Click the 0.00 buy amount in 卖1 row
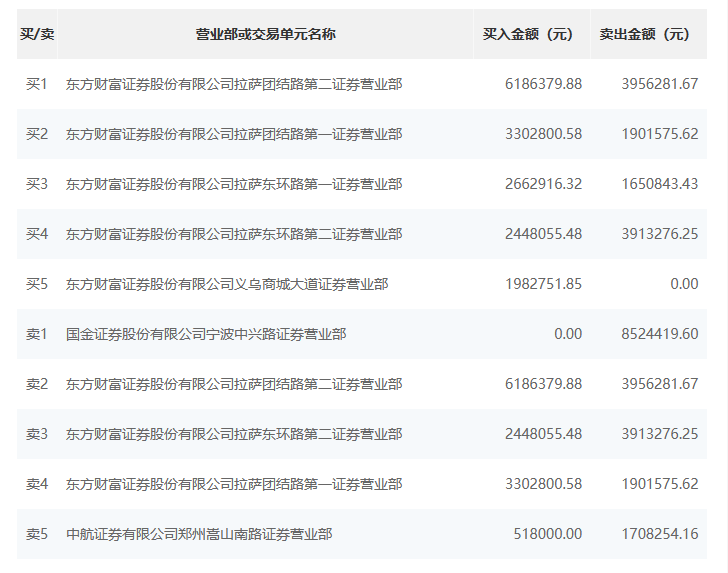The height and width of the screenshot is (573, 728). (568, 334)
